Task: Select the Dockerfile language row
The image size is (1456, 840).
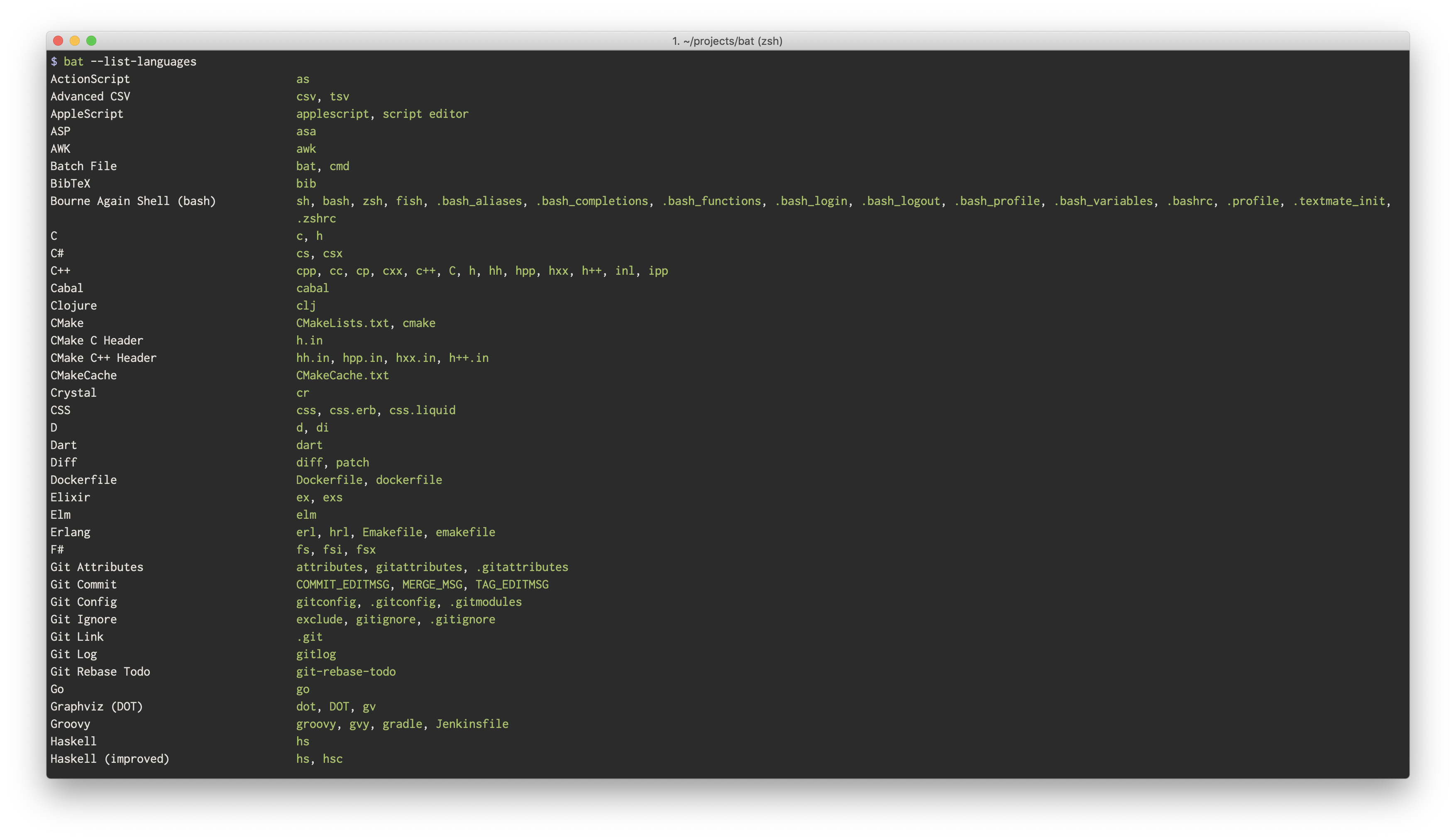Action: [84, 479]
